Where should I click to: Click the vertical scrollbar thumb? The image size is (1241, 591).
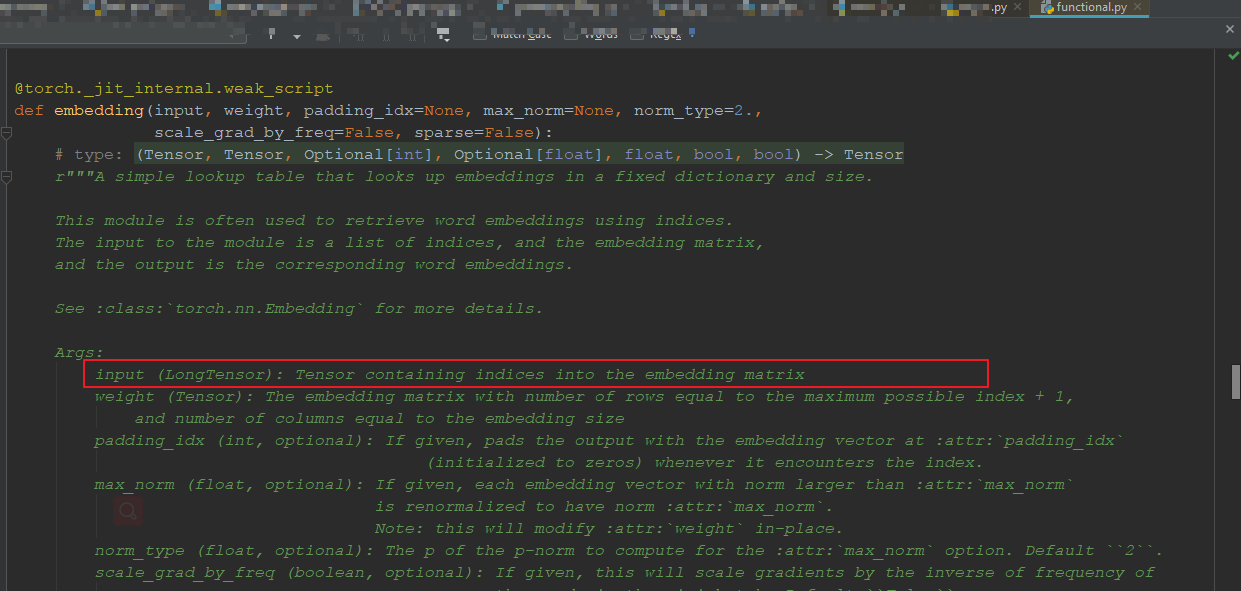pos(1236,381)
